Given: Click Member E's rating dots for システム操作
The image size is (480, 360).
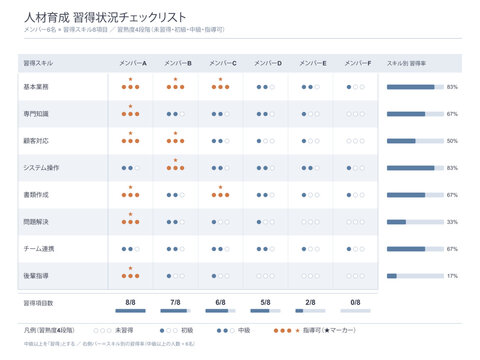Looking at the screenshot, I should pyautogui.click(x=310, y=168).
